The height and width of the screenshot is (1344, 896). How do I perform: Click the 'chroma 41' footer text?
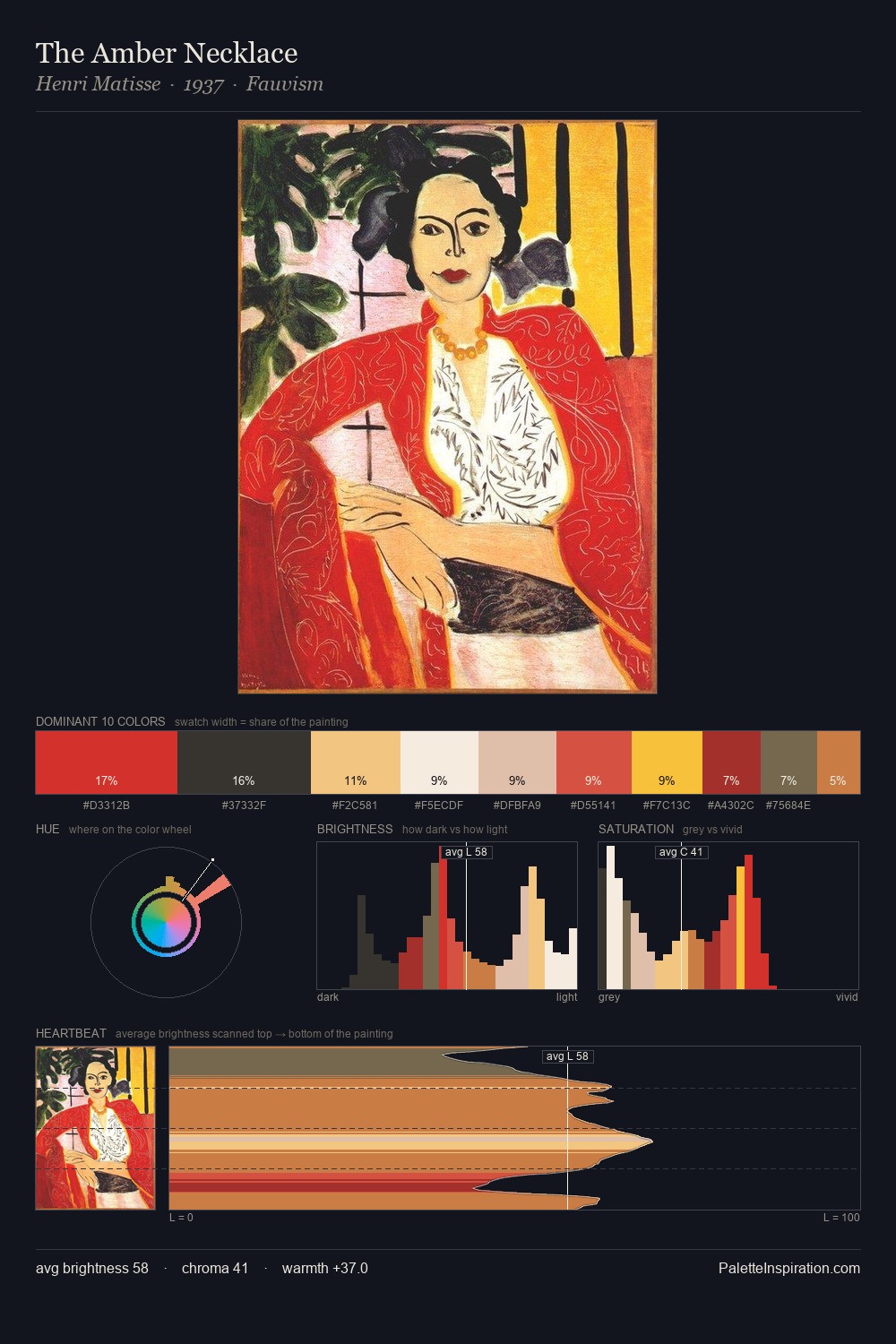215,1268
